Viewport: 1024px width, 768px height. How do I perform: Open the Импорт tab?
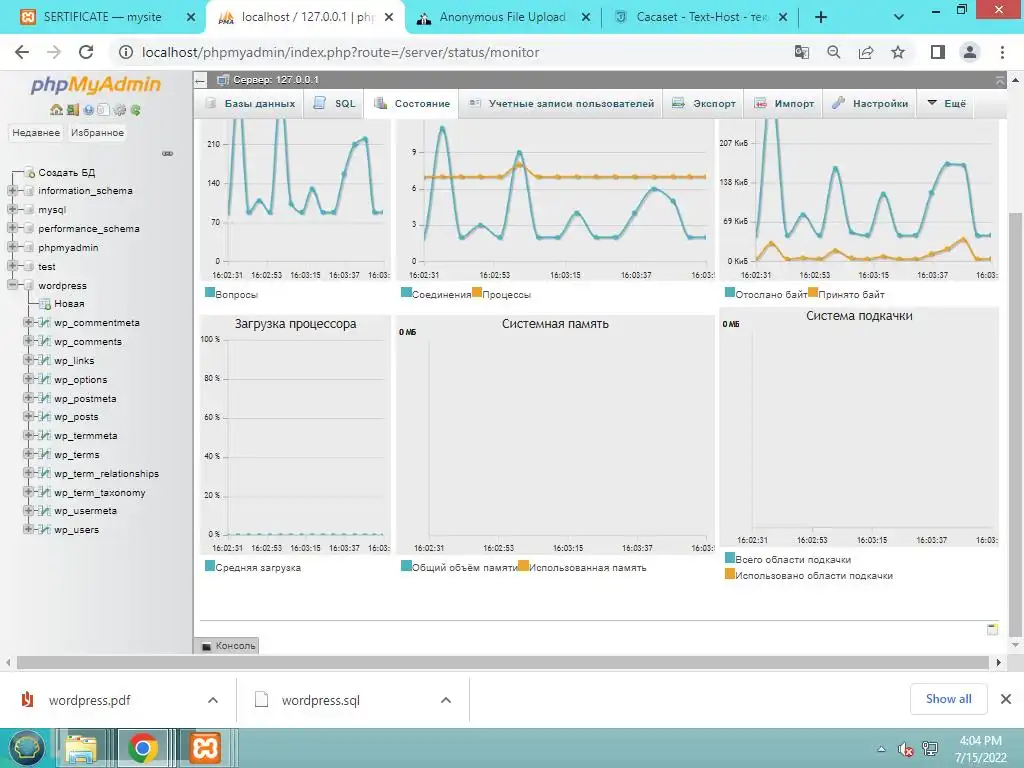(x=784, y=103)
